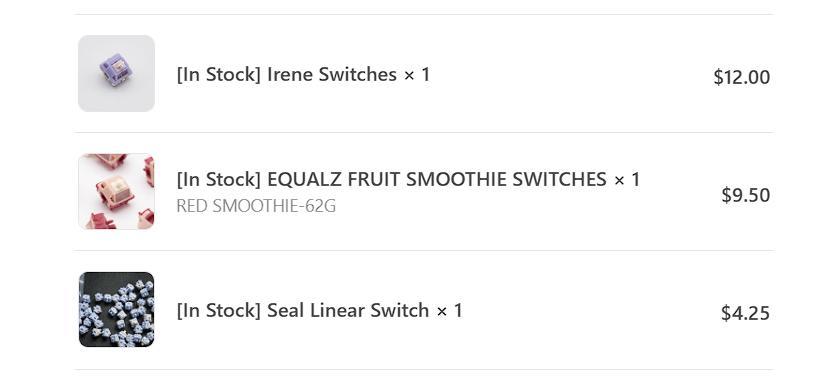The height and width of the screenshot is (378, 834).
Task: Click the [In Stock] tag on Seal Linear
Action: pos(219,310)
